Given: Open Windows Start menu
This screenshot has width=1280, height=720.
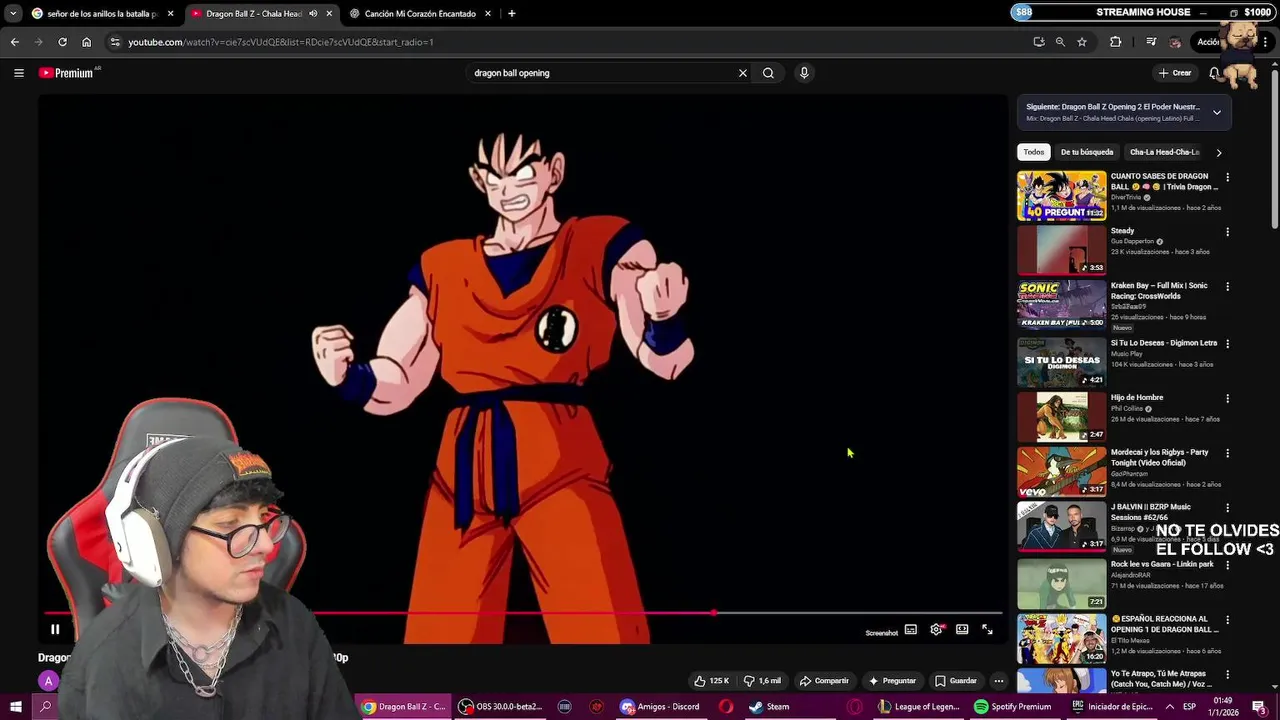Looking at the screenshot, I should [x=15, y=707].
